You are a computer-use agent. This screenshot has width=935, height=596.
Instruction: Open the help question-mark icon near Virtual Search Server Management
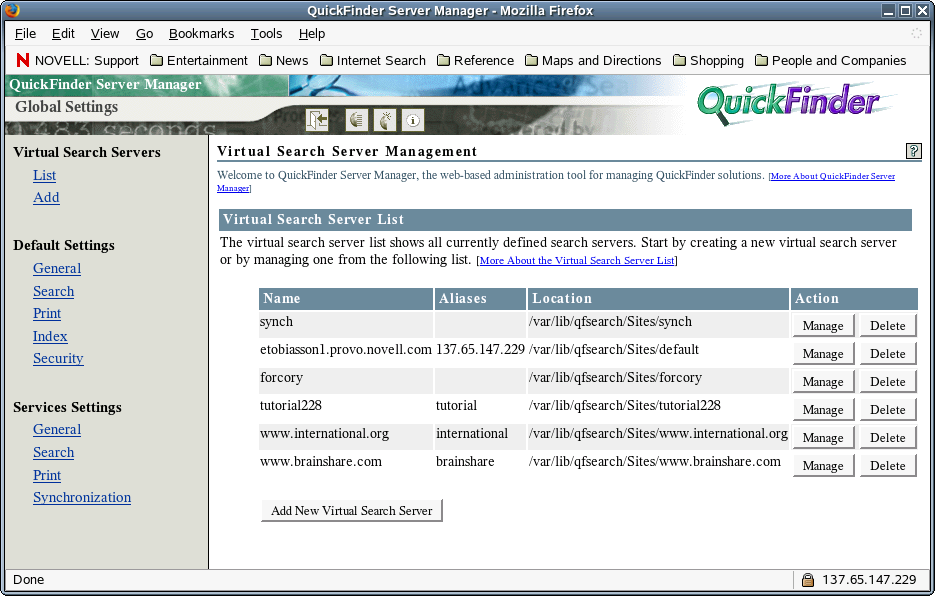[x=913, y=151]
